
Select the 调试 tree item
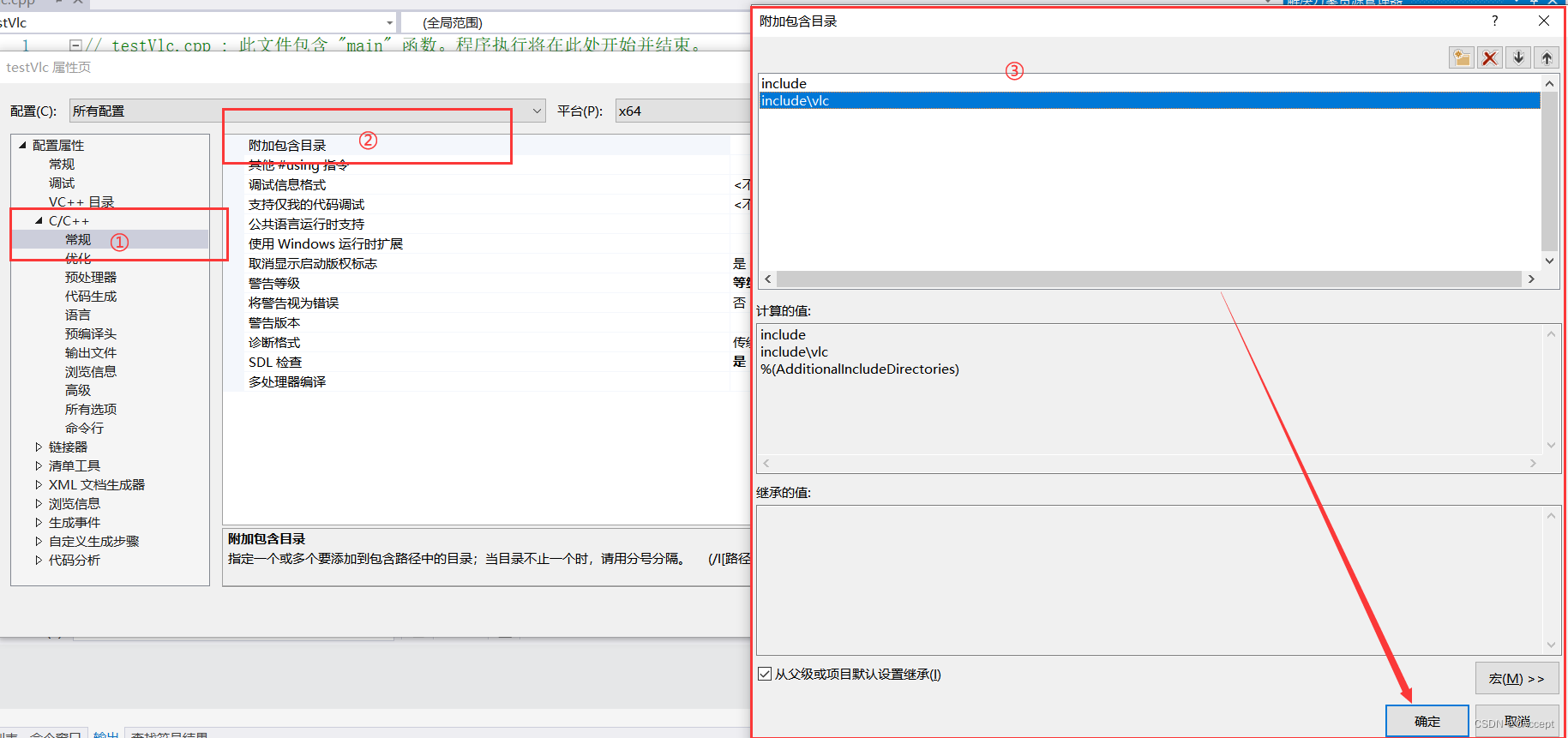[x=62, y=183]
